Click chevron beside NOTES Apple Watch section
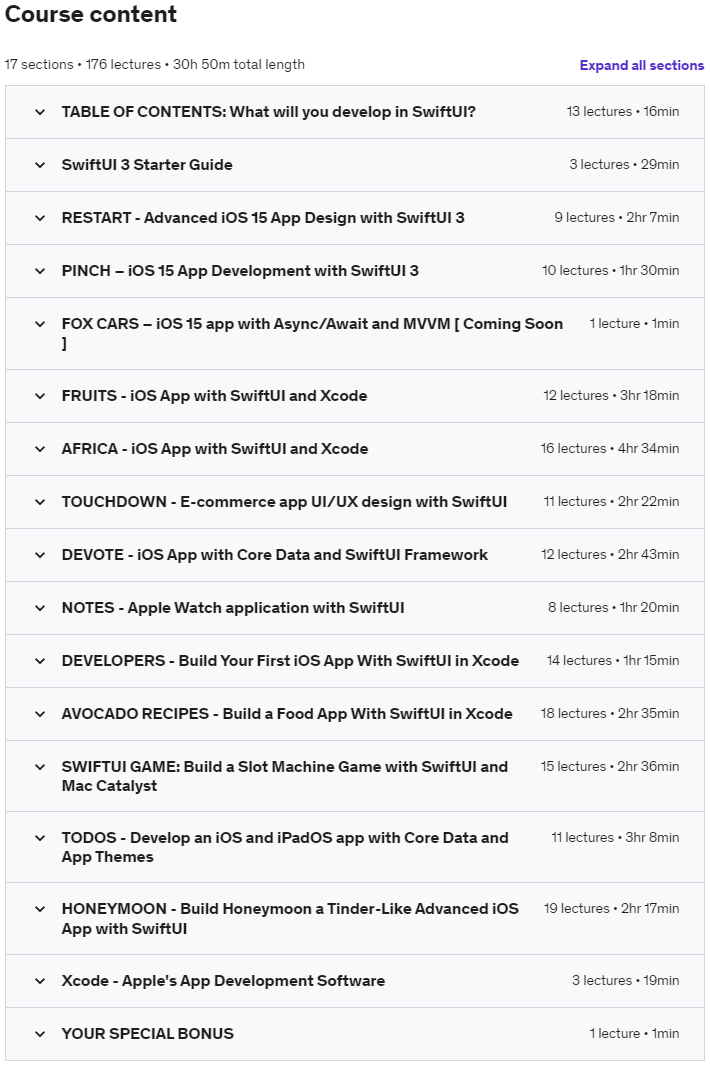Viewport: 710px width, 1066px height. click(40, 608)
